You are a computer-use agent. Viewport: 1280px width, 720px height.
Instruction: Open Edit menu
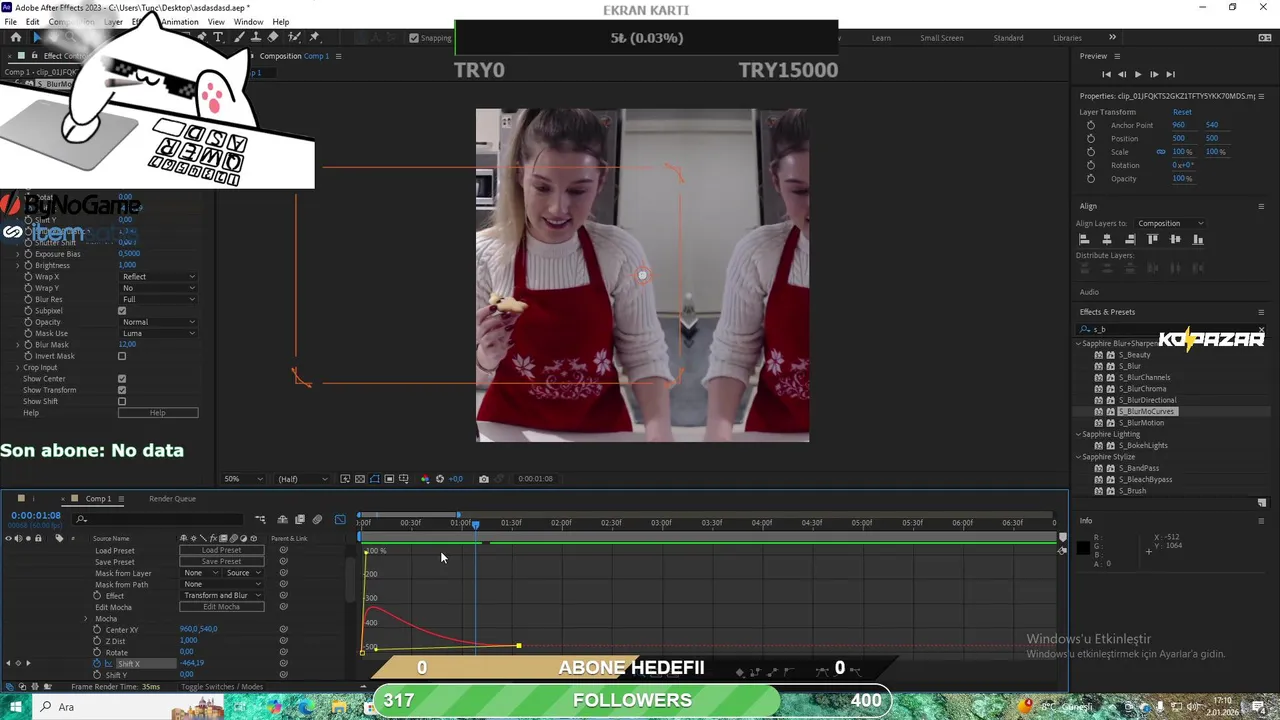tap(33, 22)
